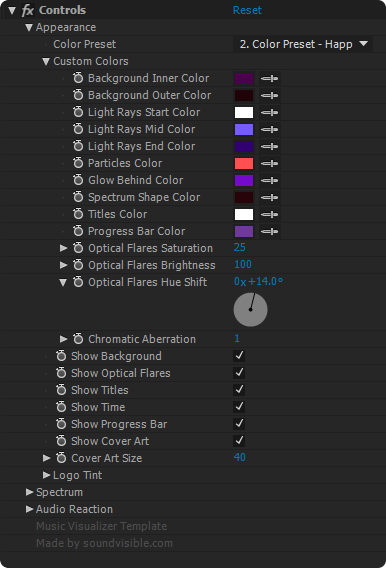Viewport: 386px width, 568px height.
Task: Click Optical Flares Saturation value 25
Action: coord(240,247)
